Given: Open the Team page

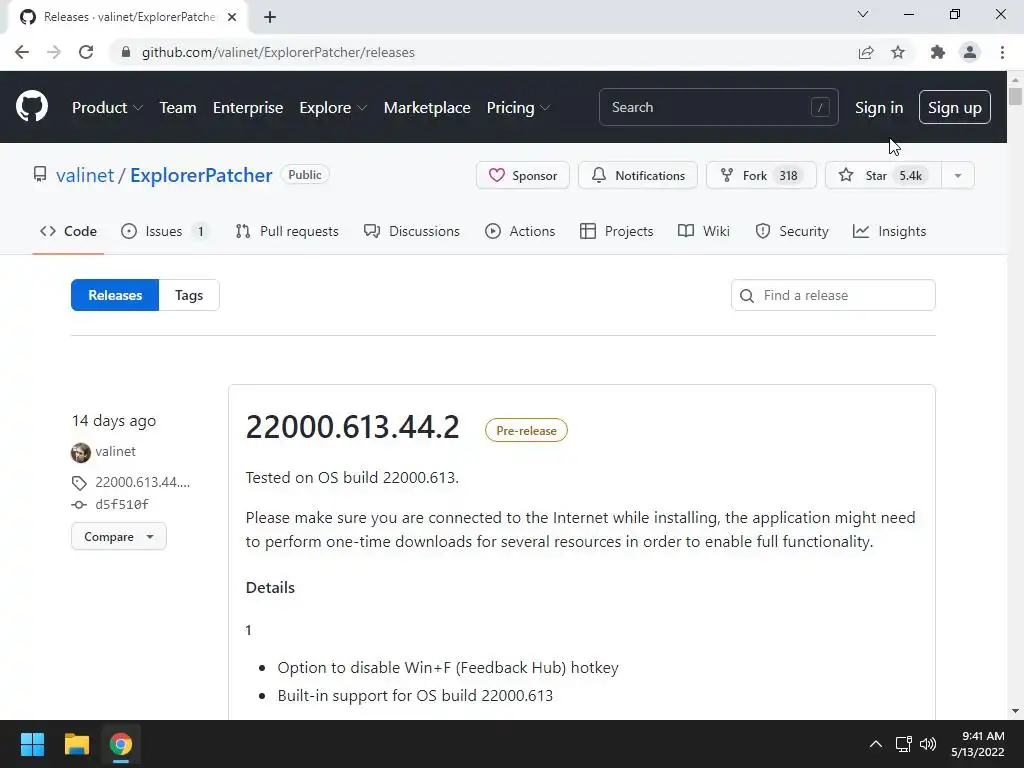Looking at the screenshot, I should [x=178, y=108].
